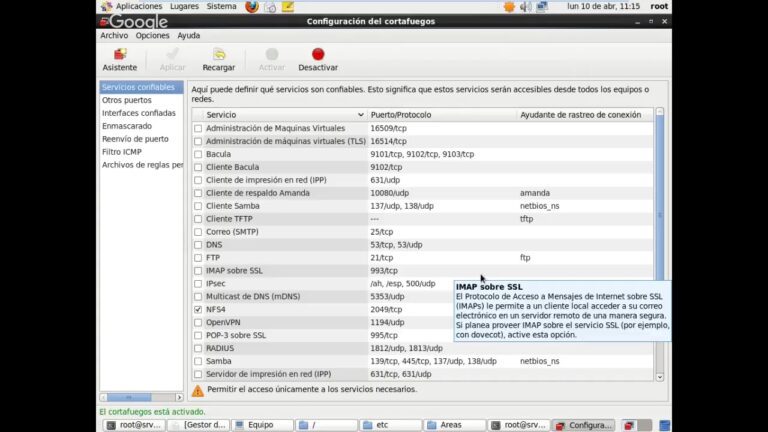Click Ayudante de rastreo de conexión header

click(585, 115)
